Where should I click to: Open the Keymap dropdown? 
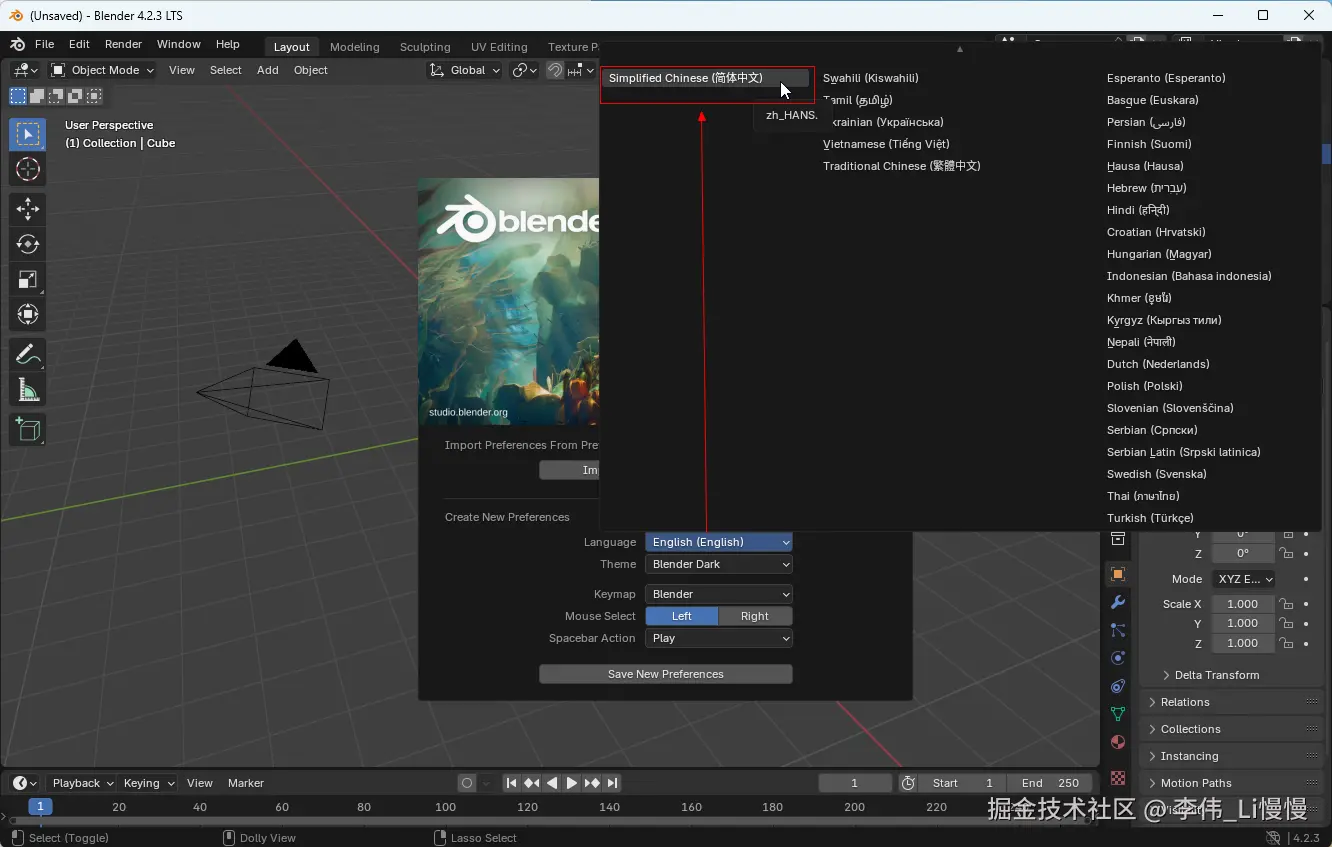tap(719, 594)
